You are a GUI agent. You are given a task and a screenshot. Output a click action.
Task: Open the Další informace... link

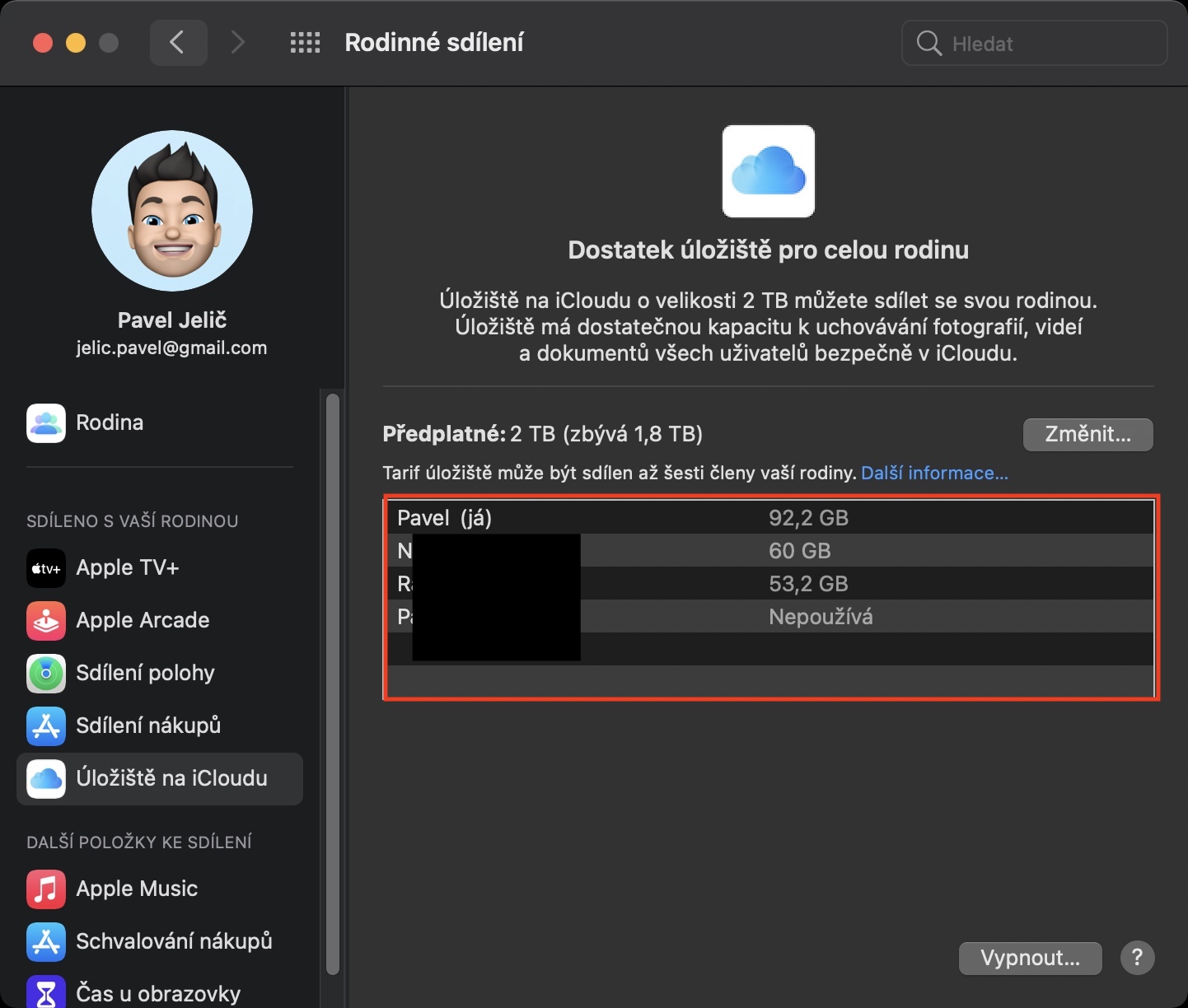coord(934,474)
